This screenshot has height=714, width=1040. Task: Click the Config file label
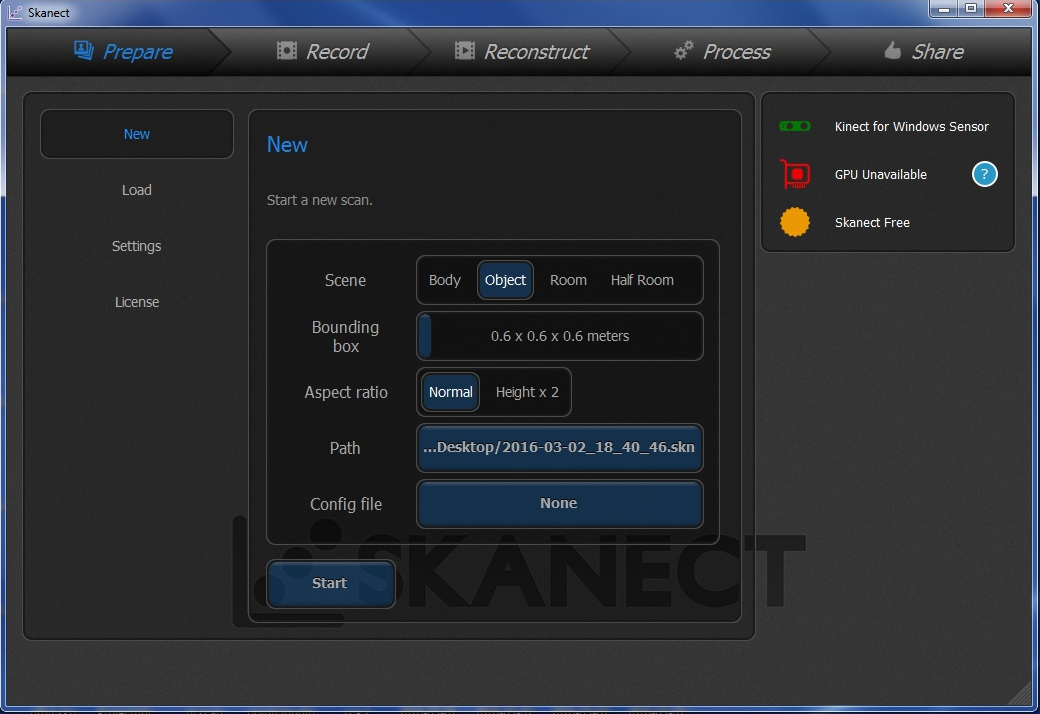[346, 504]
